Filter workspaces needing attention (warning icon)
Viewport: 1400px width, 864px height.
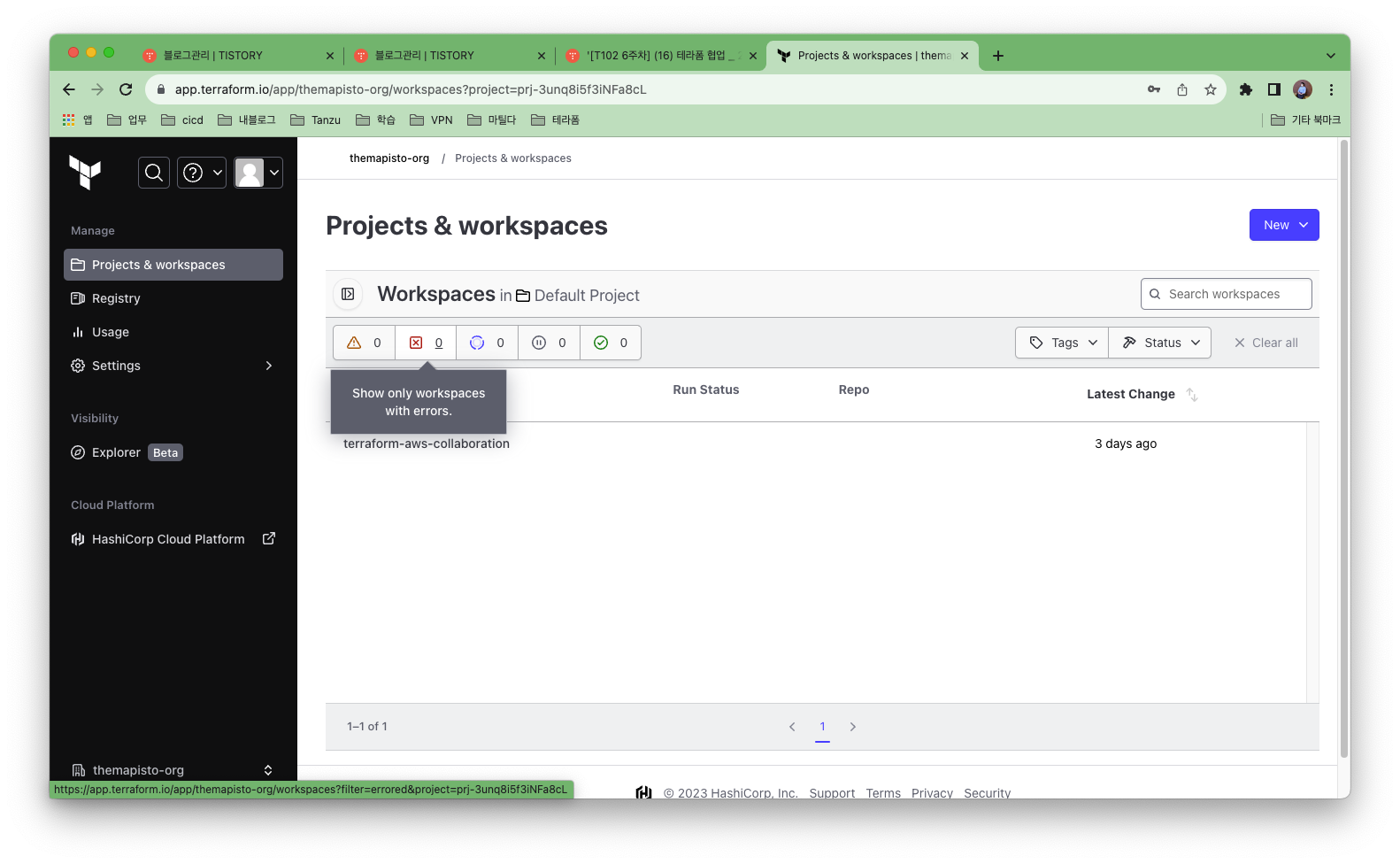(x=365, y=343)
